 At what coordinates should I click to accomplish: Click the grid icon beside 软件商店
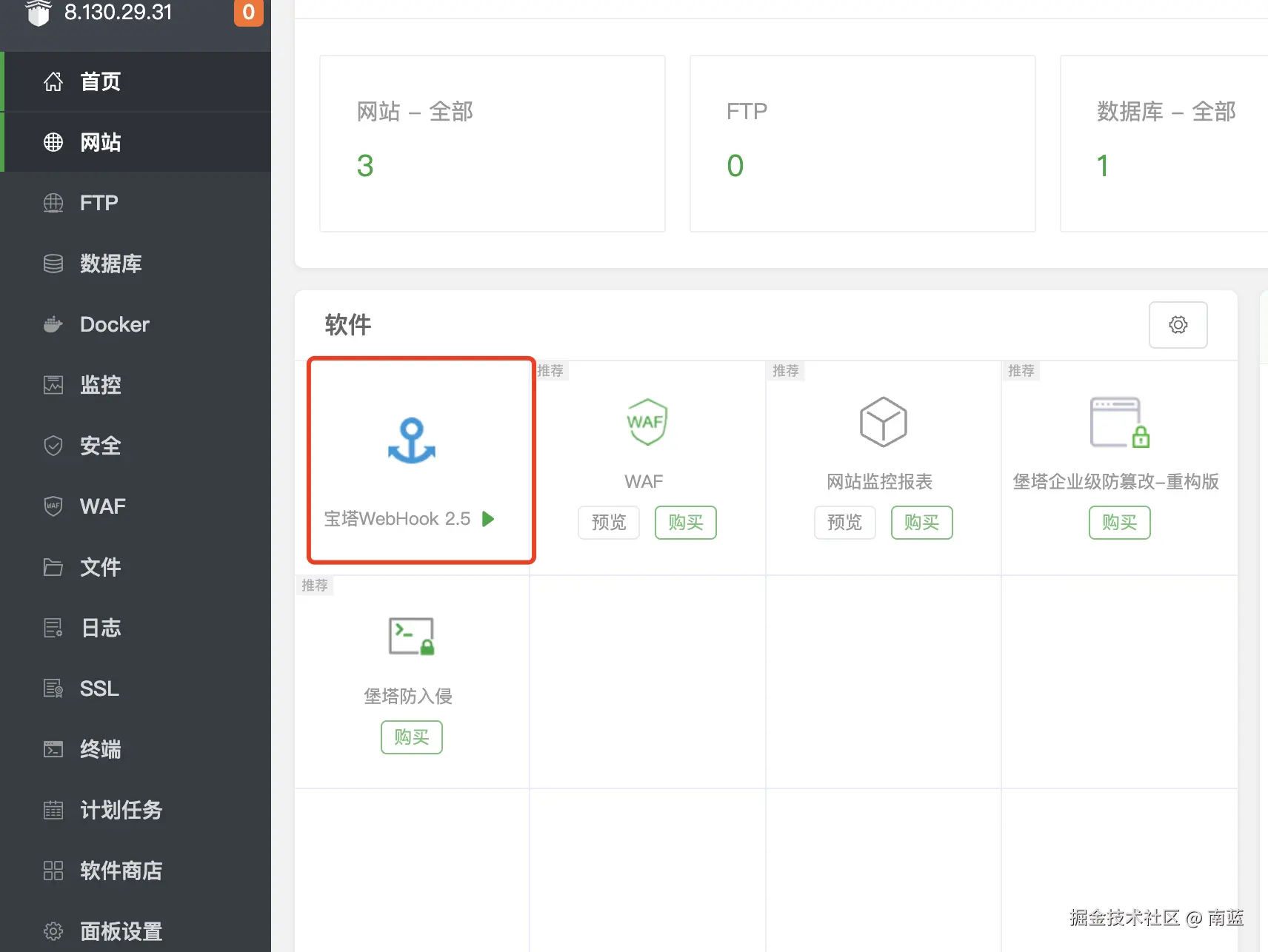[x=53, y=871]
